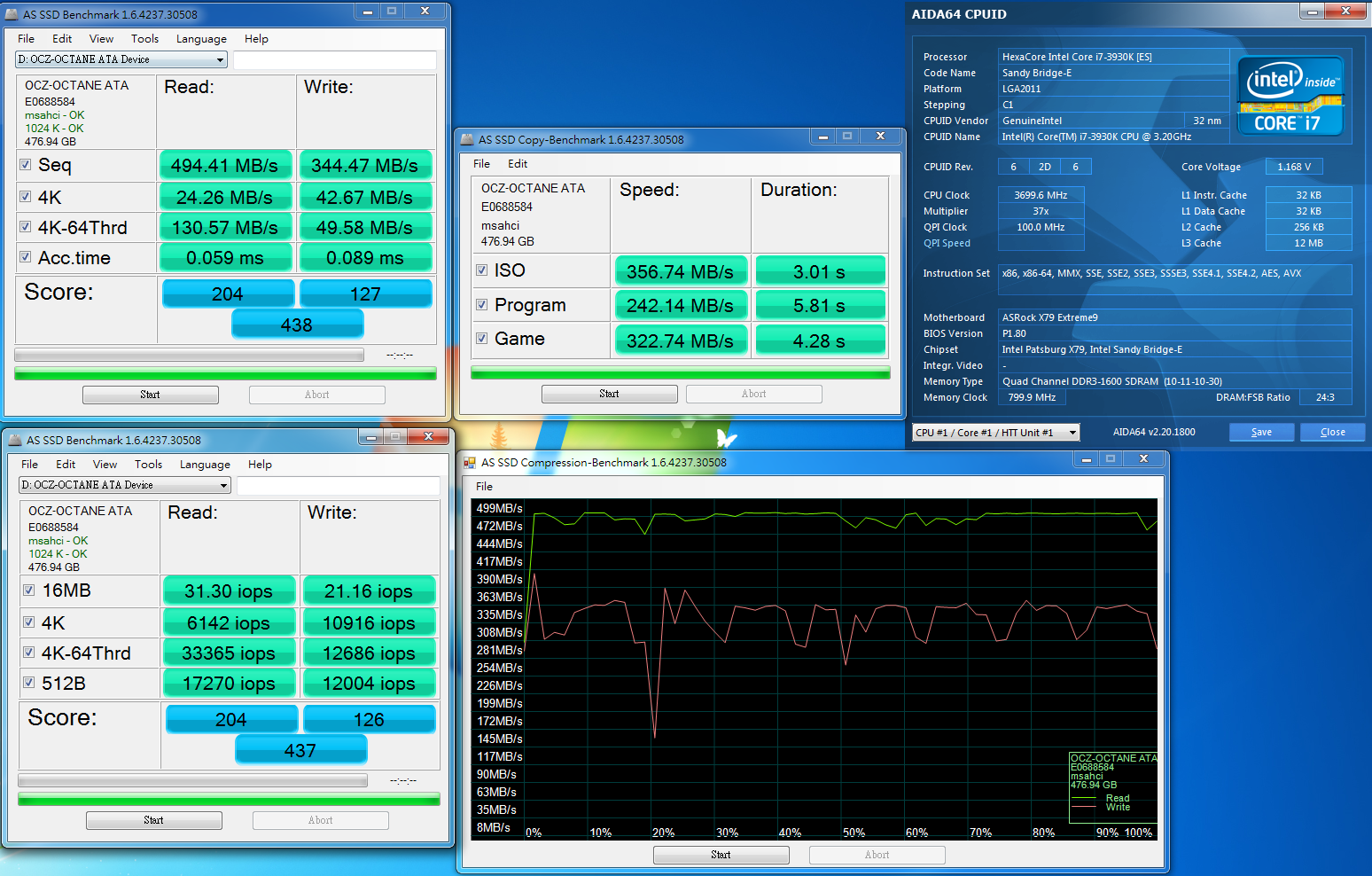Toggle the Game checkbox in Copy-Benchmark
Screen dimensions: 1372x876
(482, 338)
